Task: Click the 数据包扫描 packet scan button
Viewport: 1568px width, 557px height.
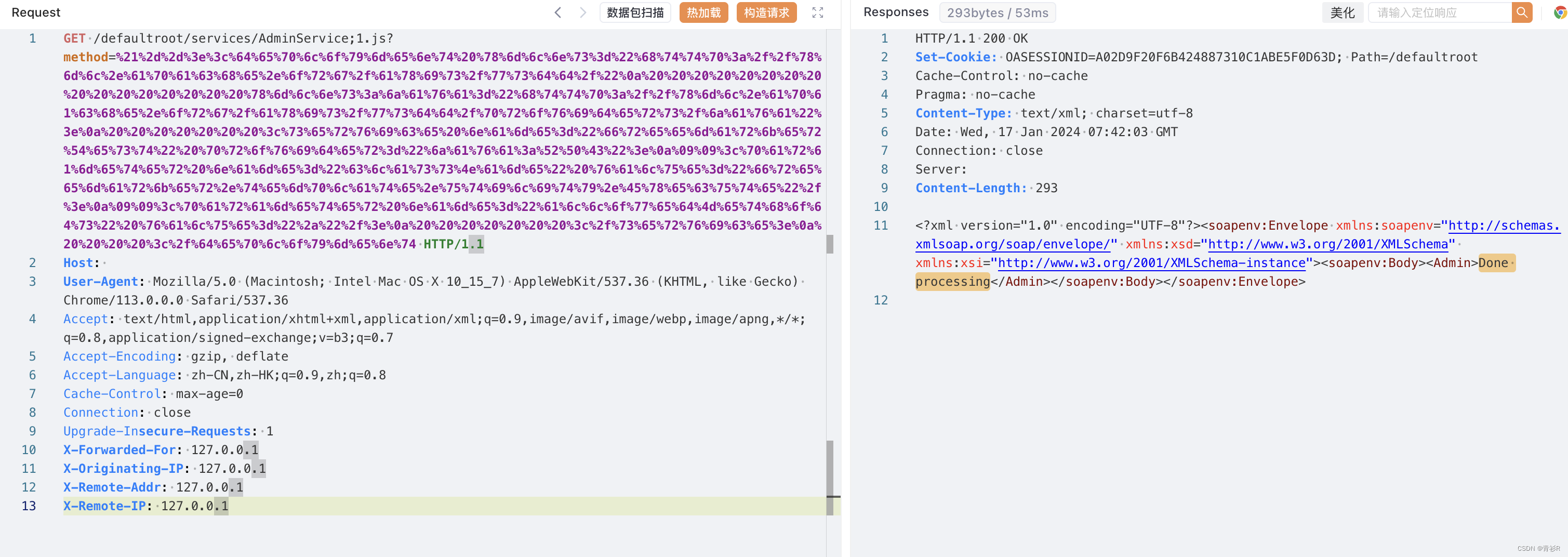Action: [635, 12]
